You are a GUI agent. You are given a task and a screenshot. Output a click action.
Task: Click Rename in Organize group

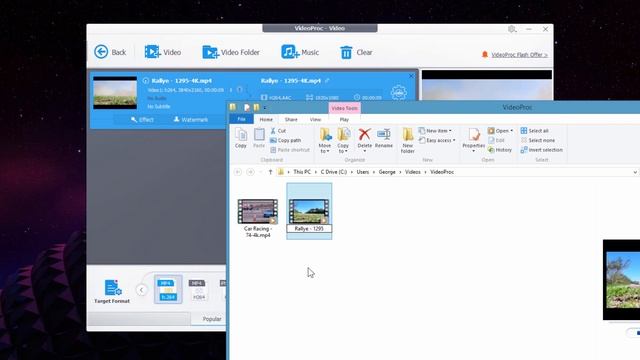pyautogui.click(x=384, y=138)
